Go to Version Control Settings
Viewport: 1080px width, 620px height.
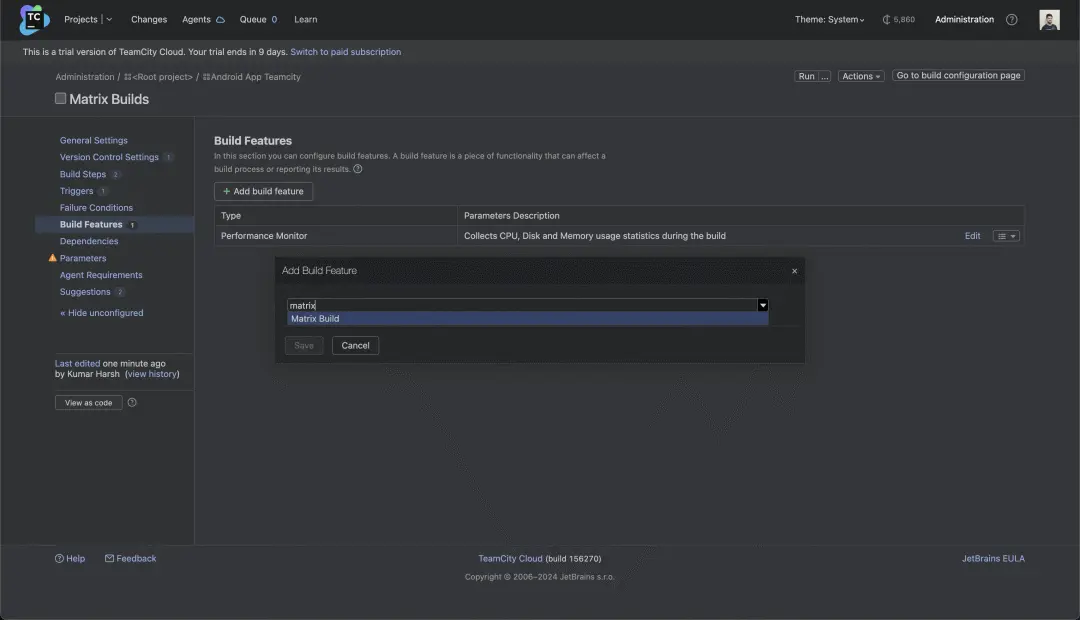coord(109,157)
